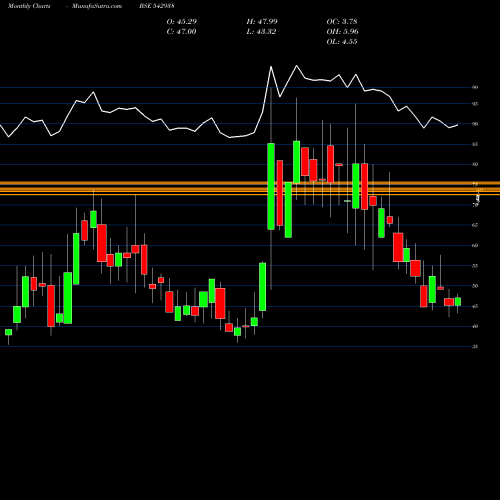This screenshot has height=500, width=500.
Task: Click the 90 price axis label
Action: (475, 124)
